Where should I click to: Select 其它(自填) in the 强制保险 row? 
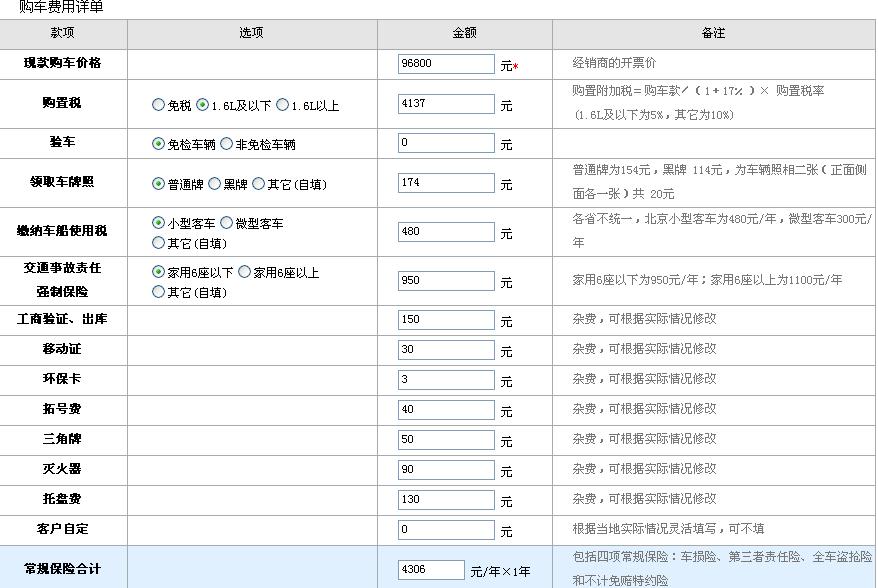click(158, 292)
